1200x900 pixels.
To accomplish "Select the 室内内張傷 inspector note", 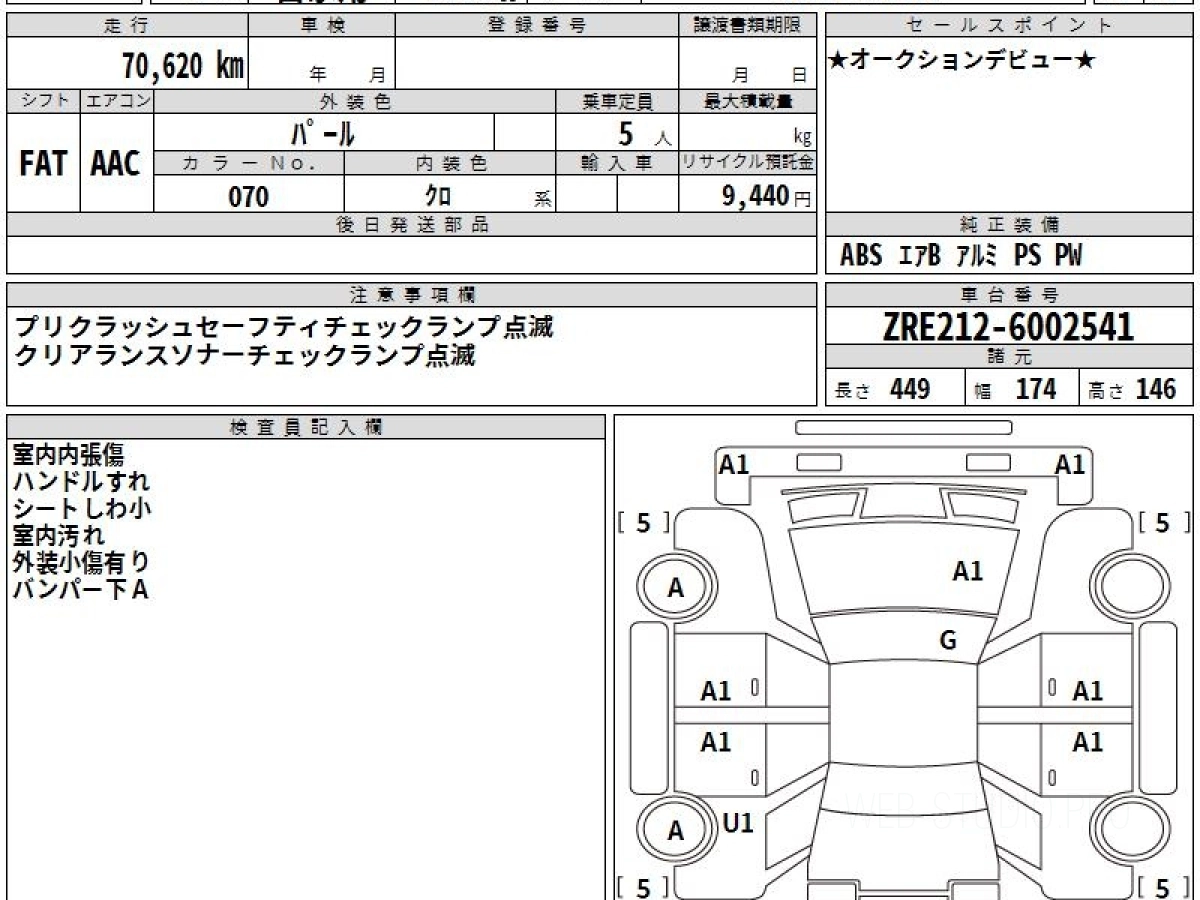I will pyautogui.click(x=69, y=455).
